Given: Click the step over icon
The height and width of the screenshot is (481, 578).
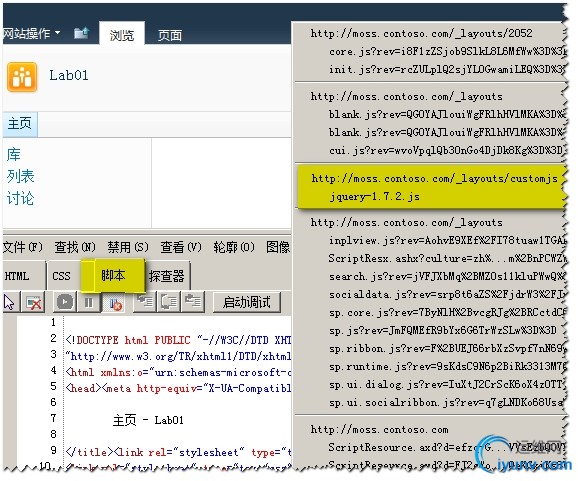Looking at the screenshot, I should 169,302.
